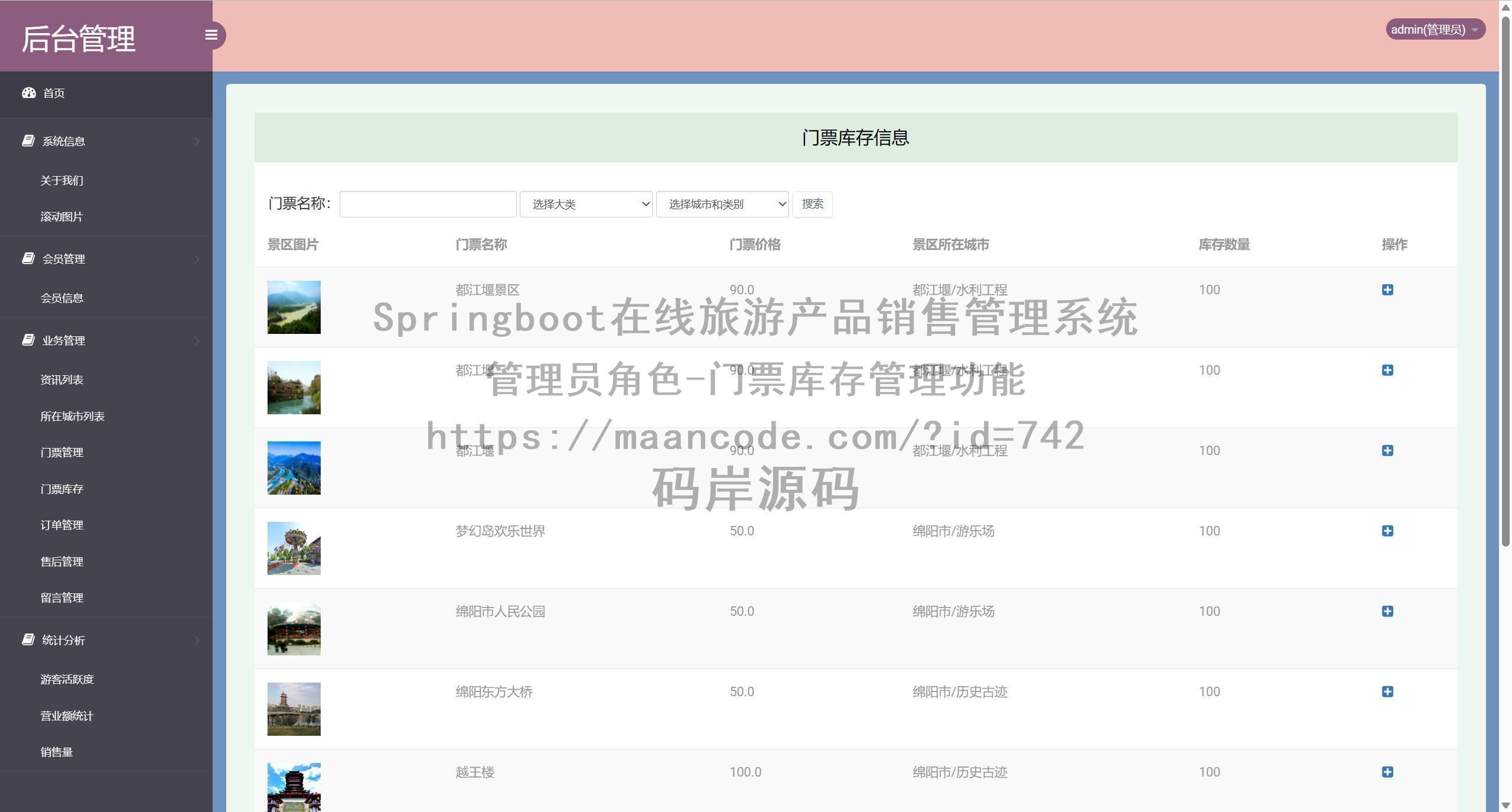Screen dimensions: 1512x812
Task: Open the 选择大类 dropdown
Action: pos(586,204)
